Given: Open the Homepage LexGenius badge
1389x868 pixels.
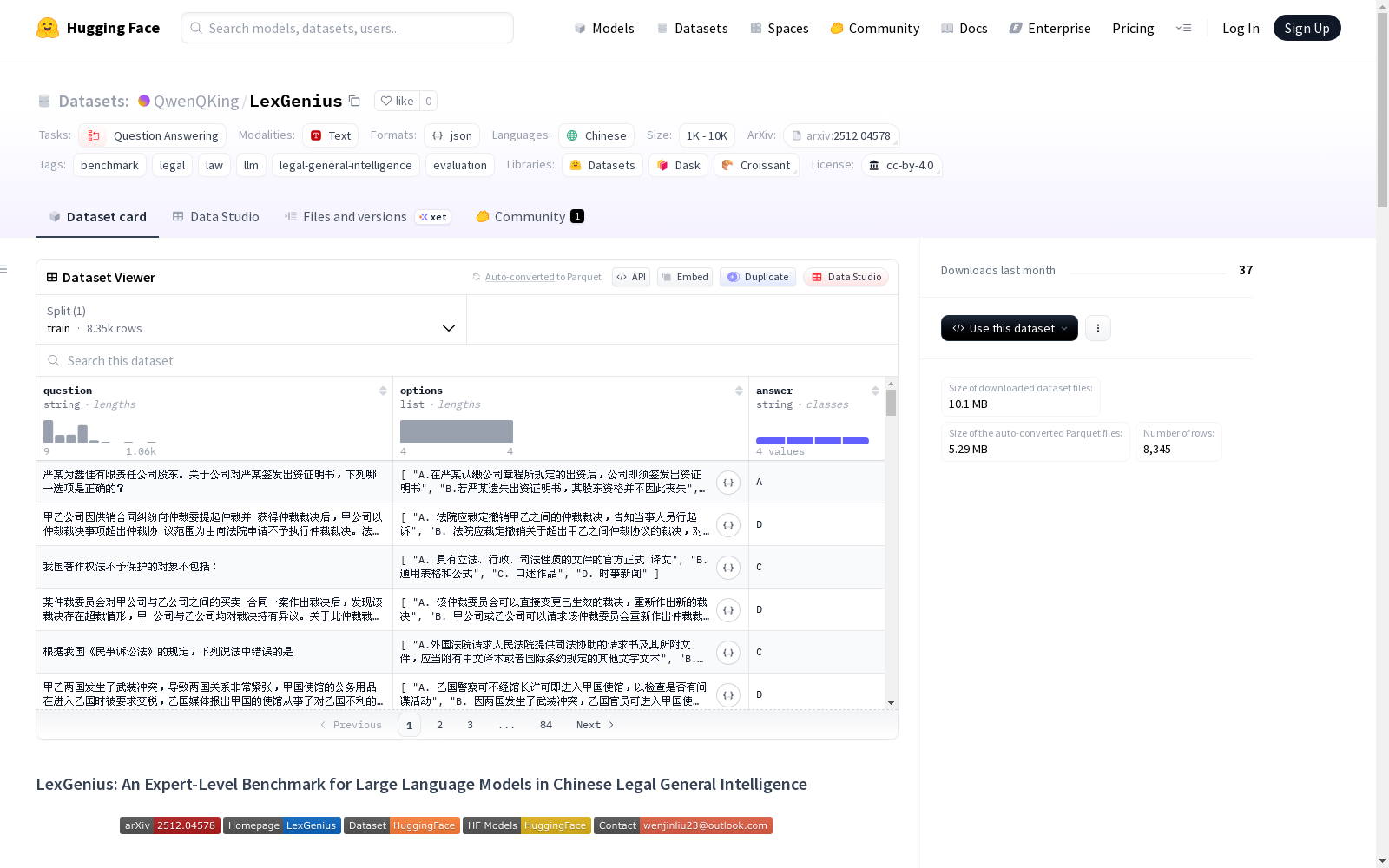Looking at the screenshot, I should coord(282,825).
